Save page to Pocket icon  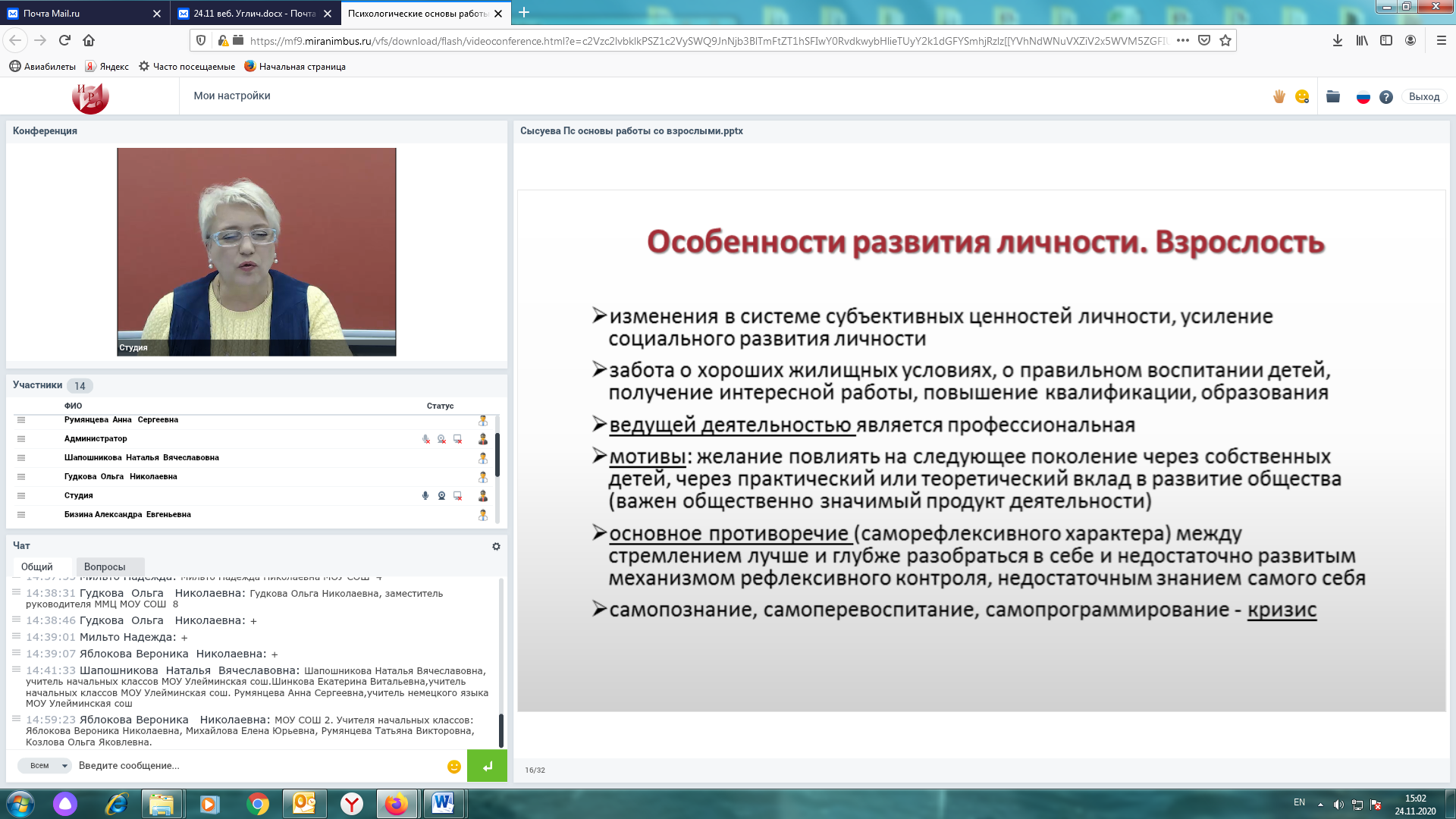tap(1204, 40)
